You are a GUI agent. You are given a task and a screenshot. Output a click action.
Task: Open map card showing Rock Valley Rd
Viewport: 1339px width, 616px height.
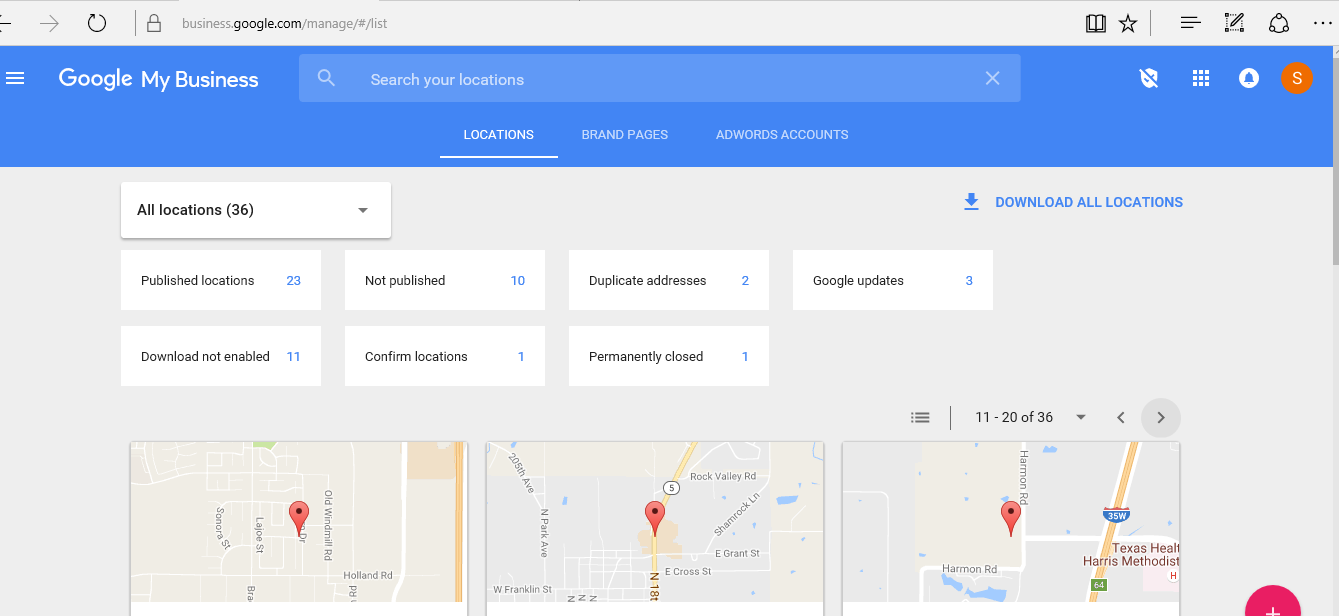tap(655, 523)
